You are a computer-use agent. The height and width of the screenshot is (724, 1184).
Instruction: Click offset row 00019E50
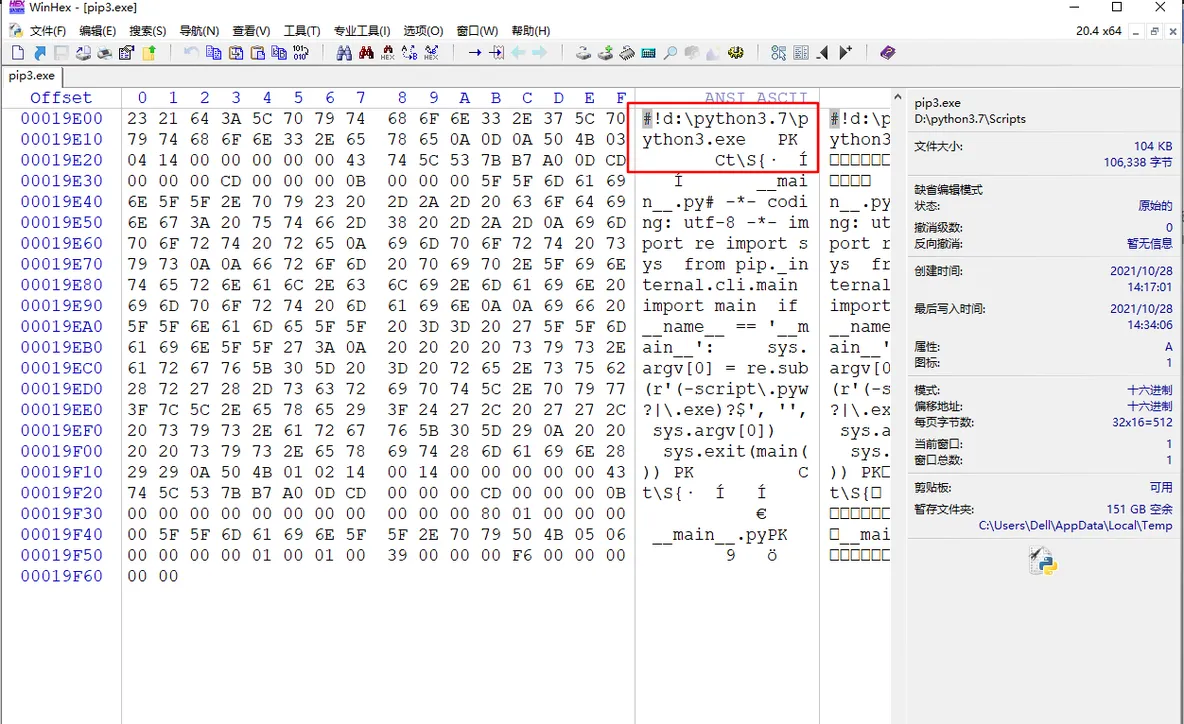pos(61,223)
